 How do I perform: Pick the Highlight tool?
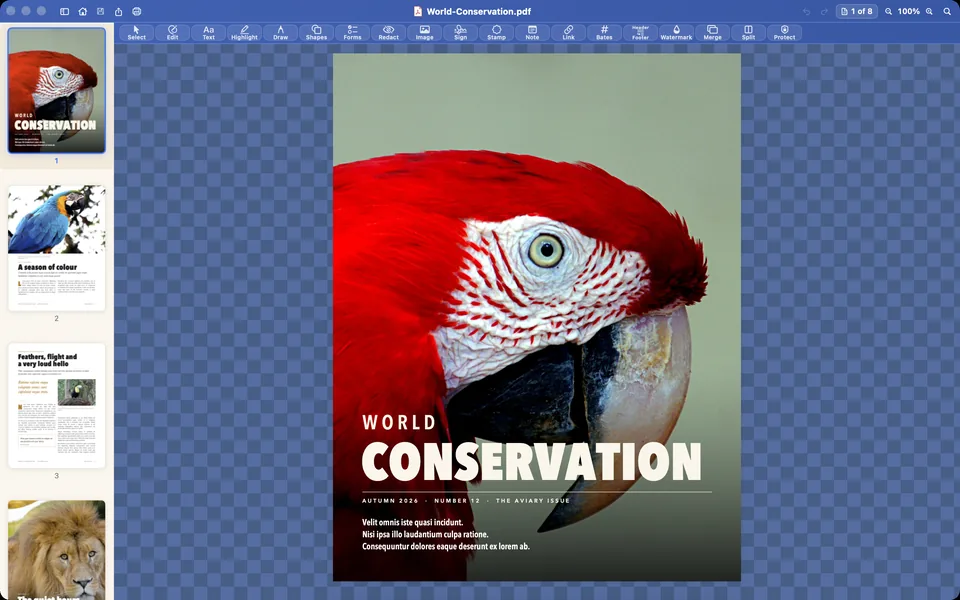coord(244,32)
